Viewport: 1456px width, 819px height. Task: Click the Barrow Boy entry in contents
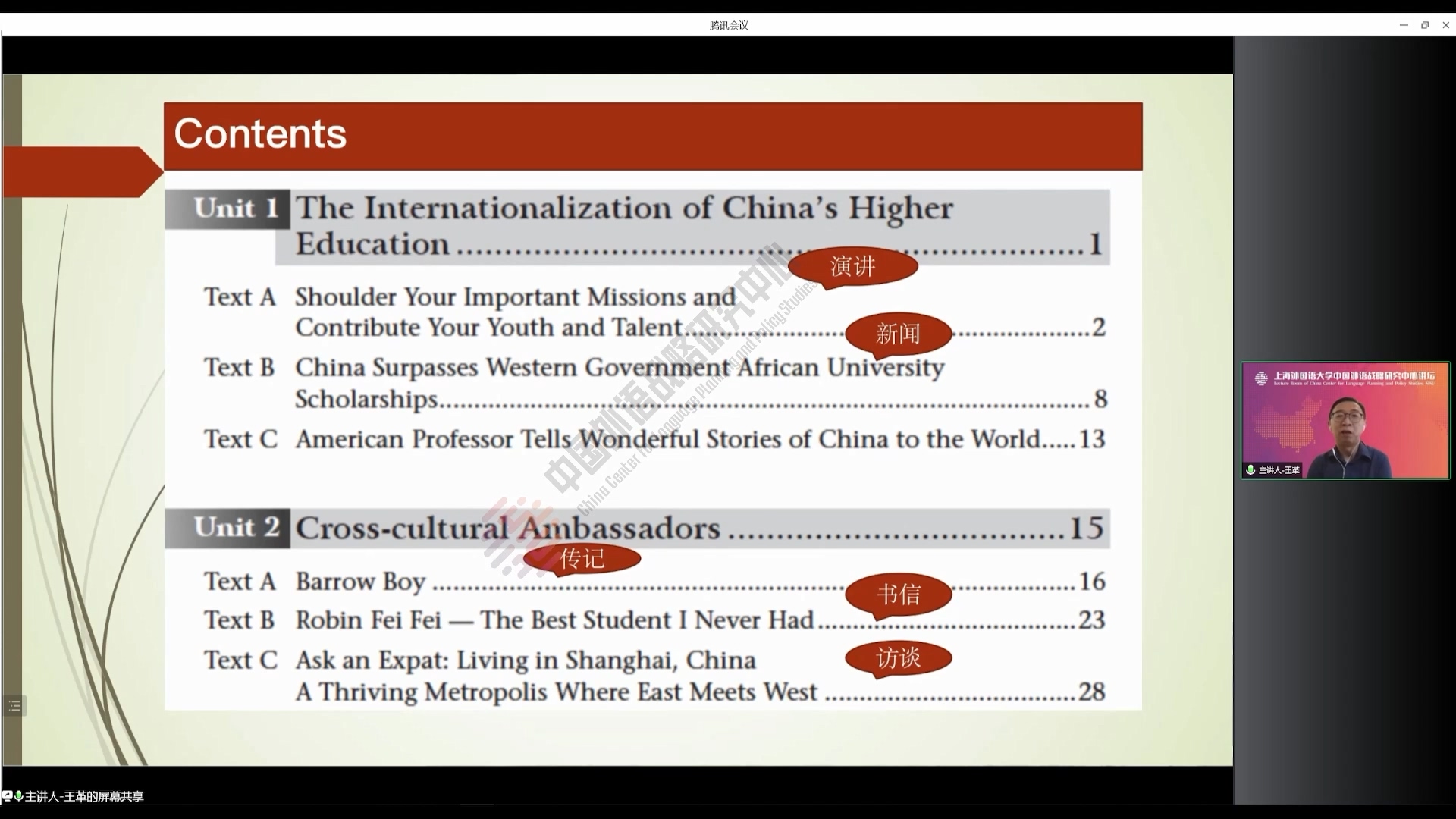[360, 582]
